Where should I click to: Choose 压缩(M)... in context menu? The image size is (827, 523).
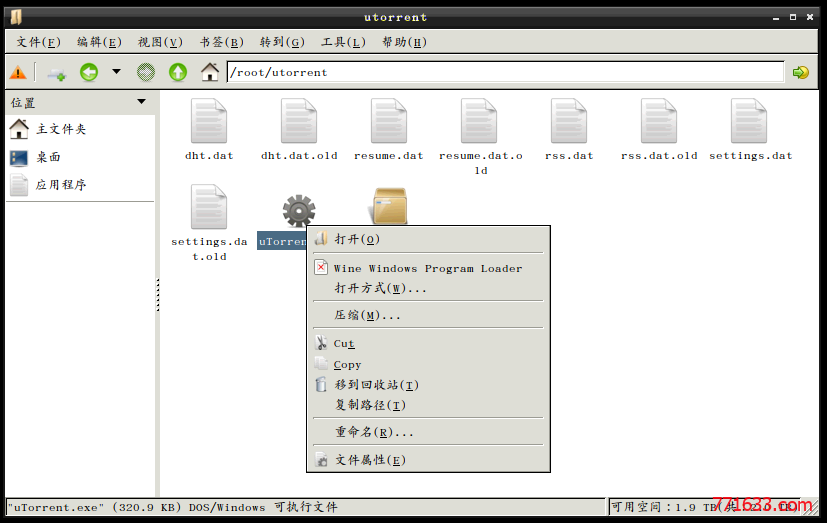tap(428, 315)
